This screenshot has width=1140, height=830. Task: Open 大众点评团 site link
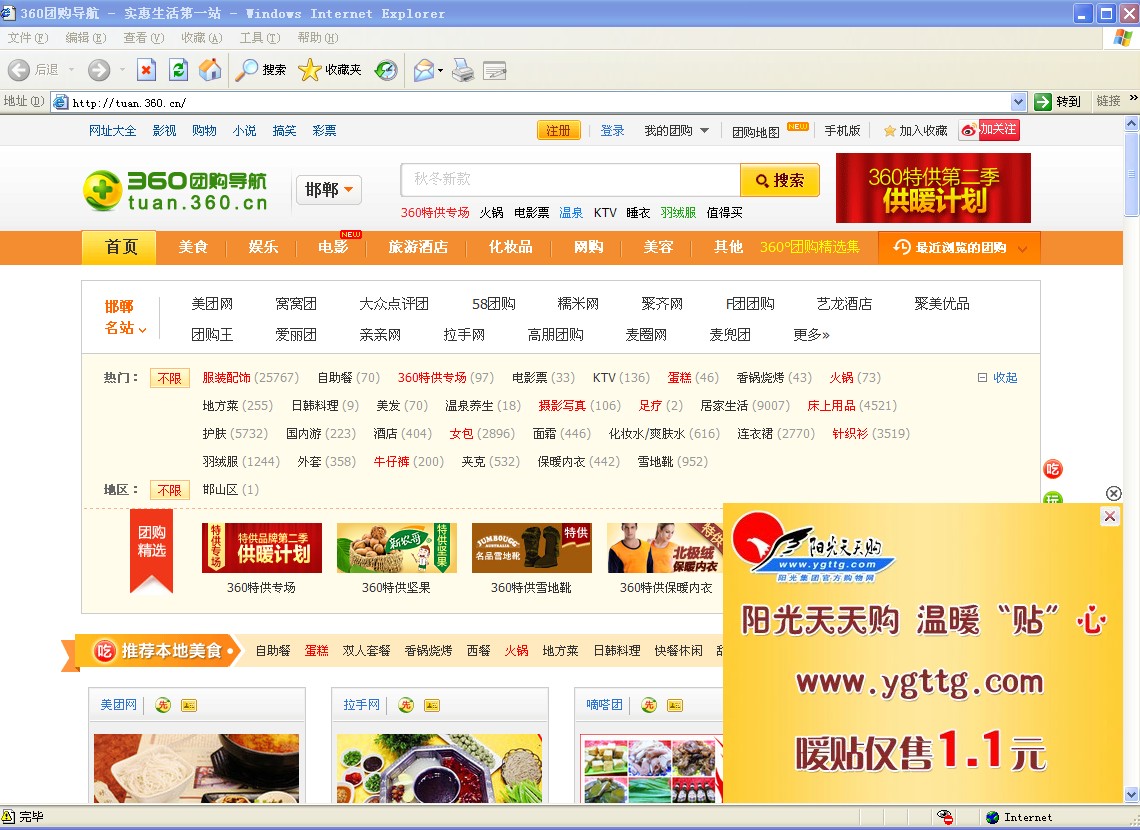[x=393, y=304]
